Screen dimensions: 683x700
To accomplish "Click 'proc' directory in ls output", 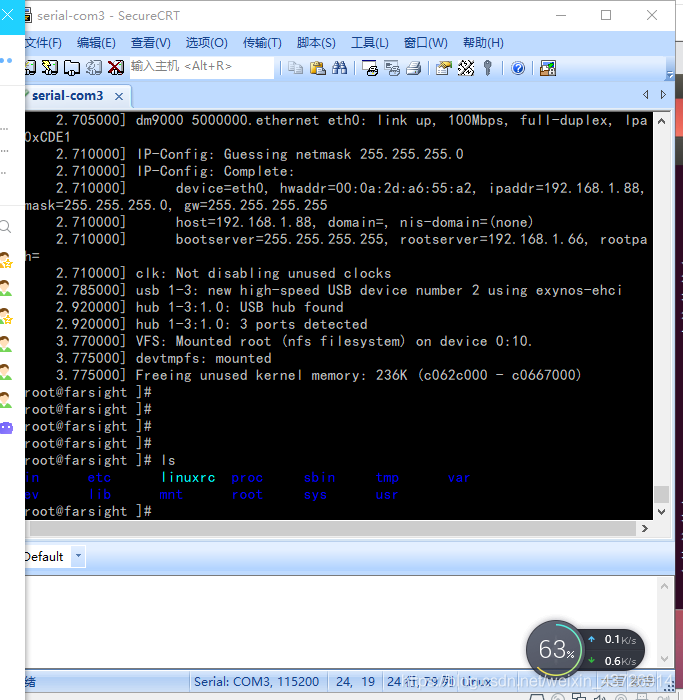I will point(247,478).
